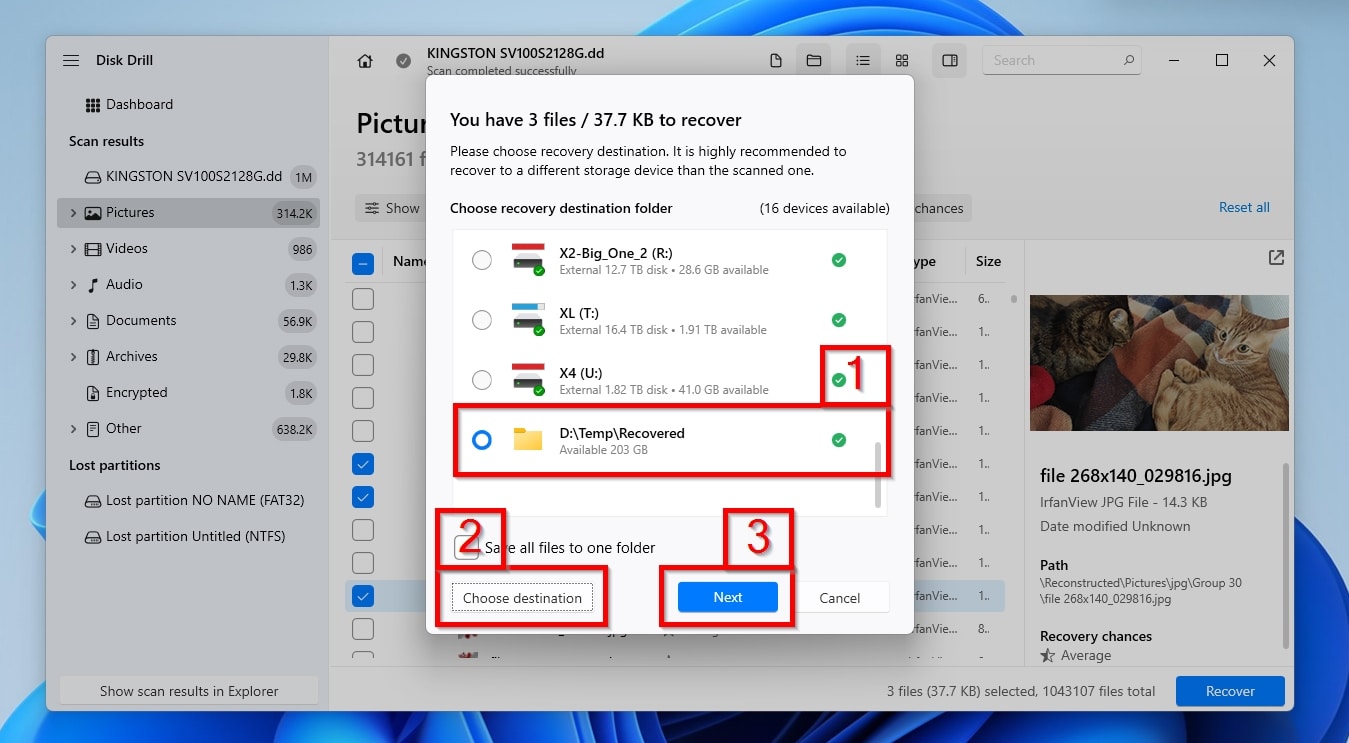1349x743 pixels.
Task: Click the search magnifier icon
Action: point(1129,60)
